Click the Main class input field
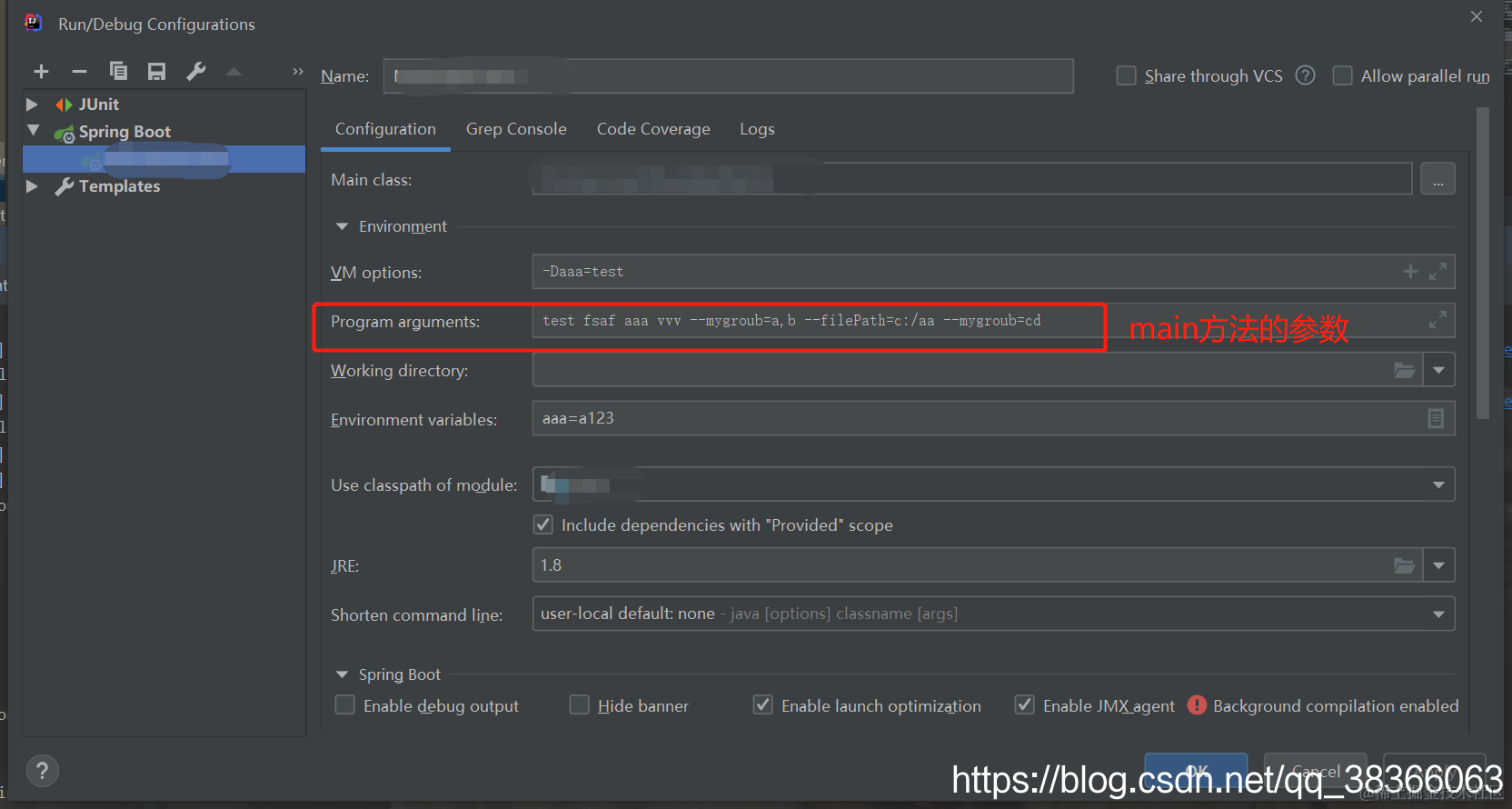Image resolution: width=1512 pixels, height=809 pixels. coord(971,179)
